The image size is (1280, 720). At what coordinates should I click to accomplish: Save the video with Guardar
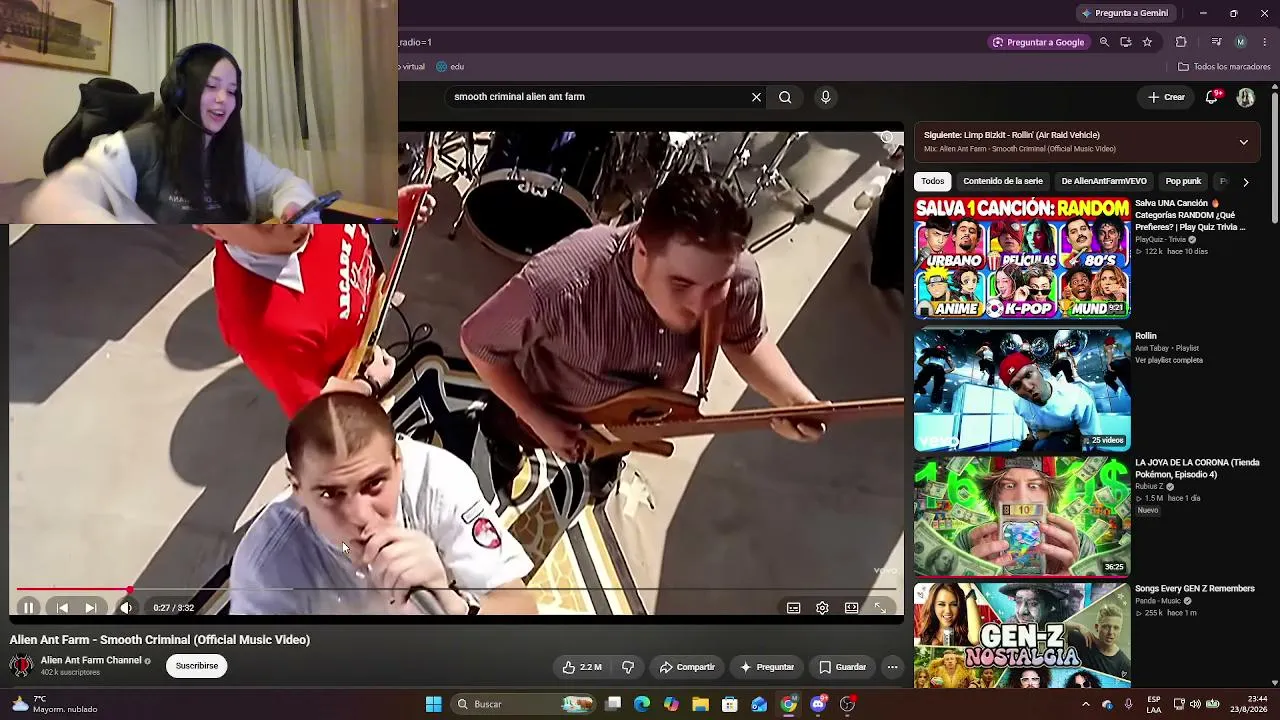[x=842, y=667]
